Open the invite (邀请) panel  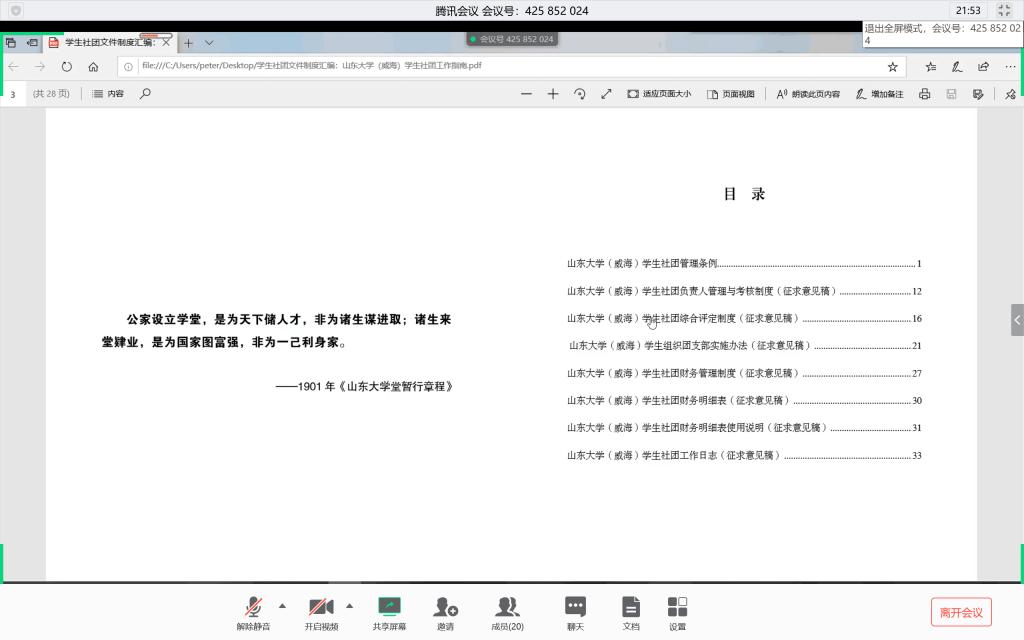pyautogui.click(x=445, y=612)
